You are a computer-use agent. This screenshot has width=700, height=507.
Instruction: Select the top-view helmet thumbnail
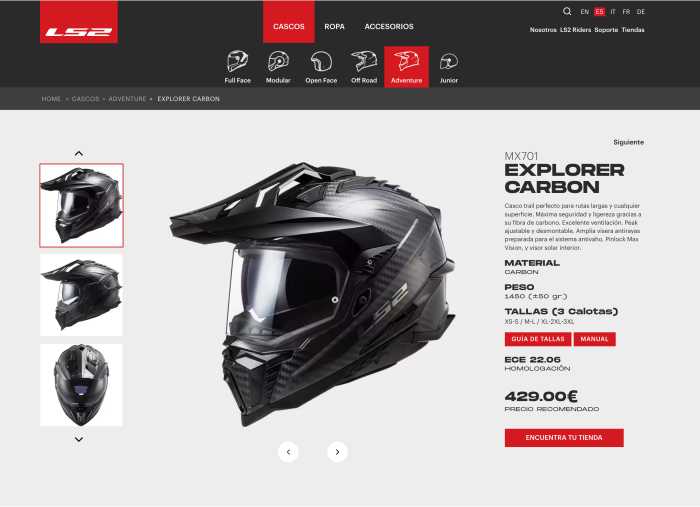(81, 385)
